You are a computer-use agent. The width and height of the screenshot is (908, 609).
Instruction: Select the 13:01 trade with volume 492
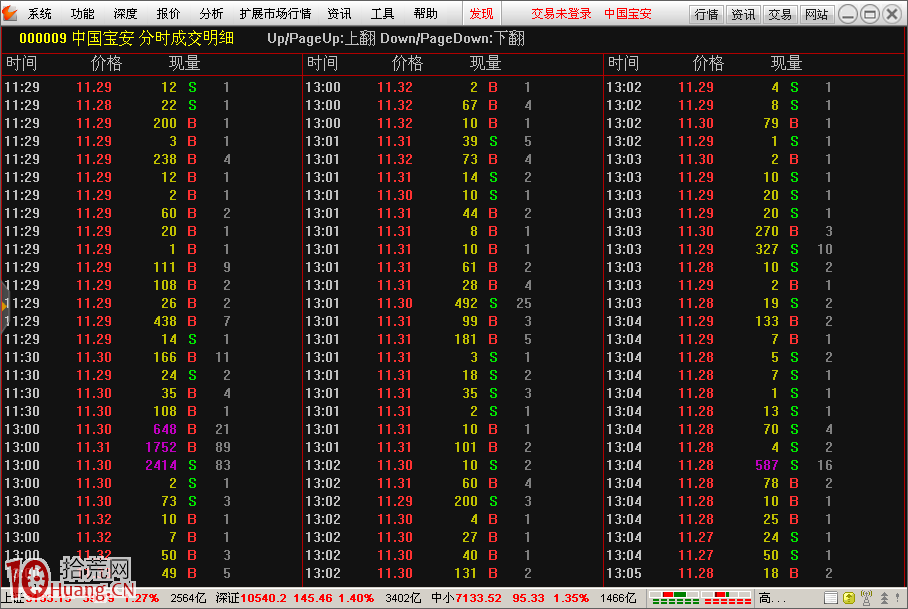pos(453,303)
